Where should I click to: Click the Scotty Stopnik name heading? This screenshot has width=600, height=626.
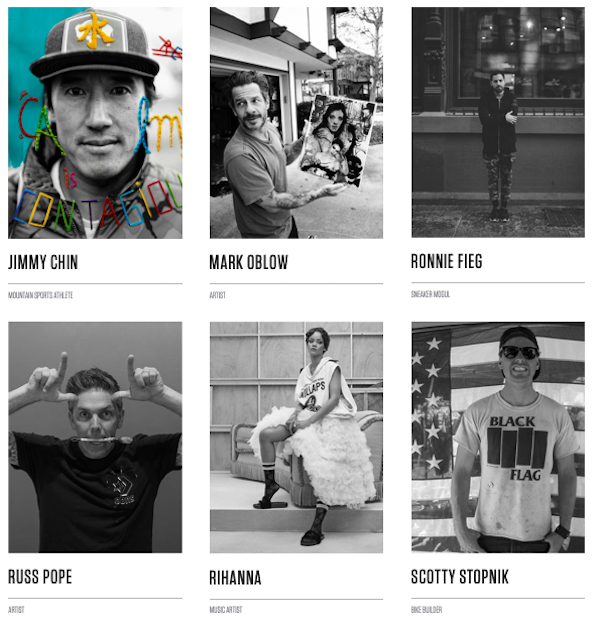[460, 577]
